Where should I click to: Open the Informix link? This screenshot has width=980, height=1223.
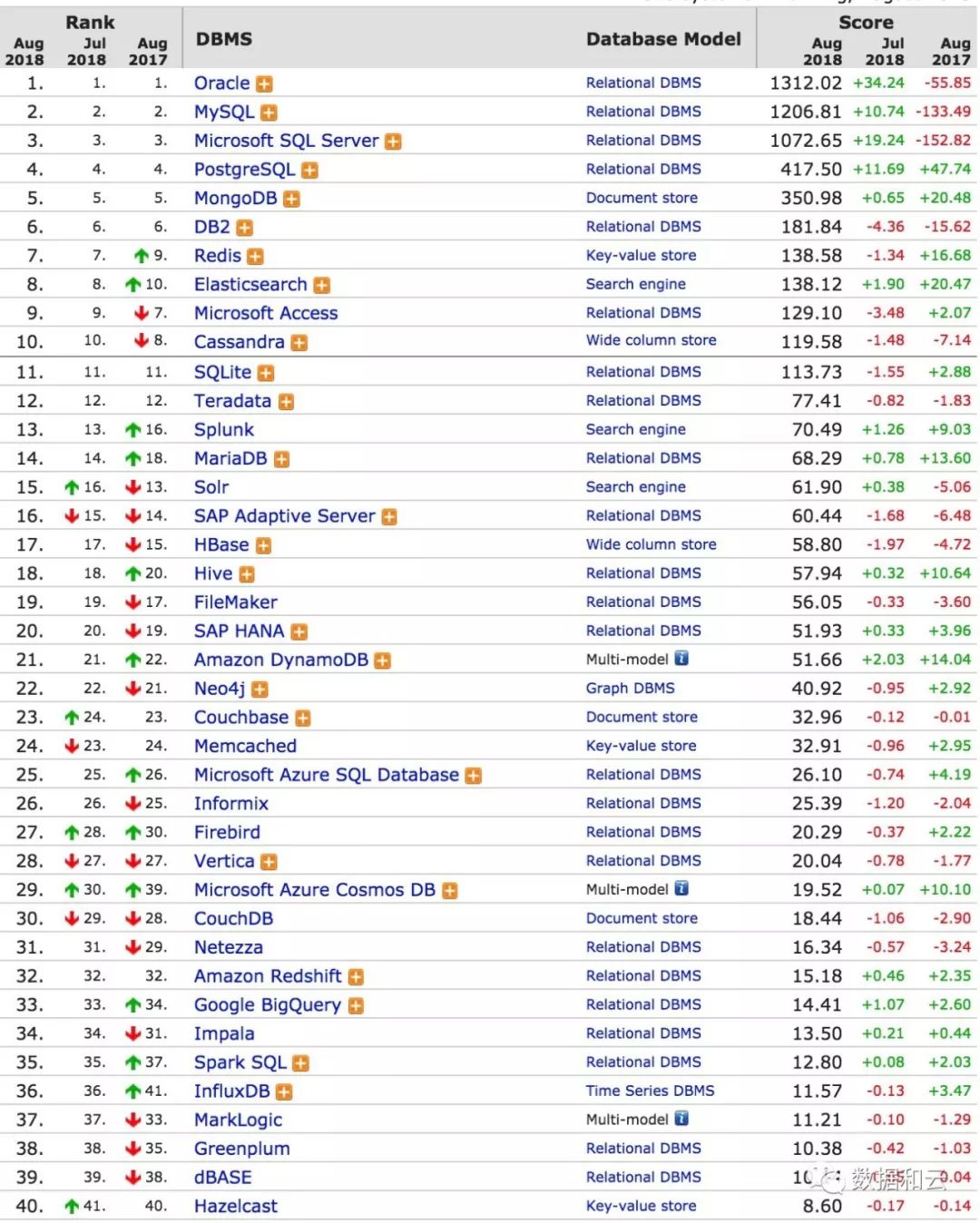(x=231, y=804)
